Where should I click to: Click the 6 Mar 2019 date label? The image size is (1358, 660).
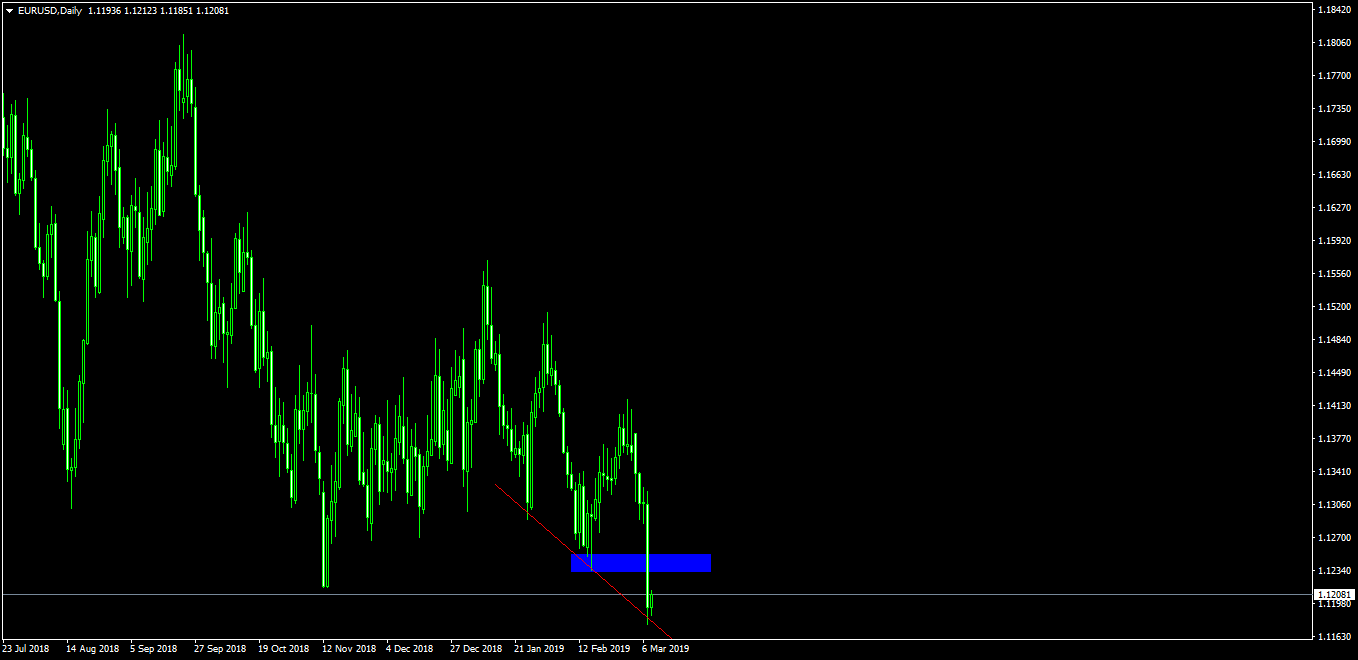(x=665, y=648)
